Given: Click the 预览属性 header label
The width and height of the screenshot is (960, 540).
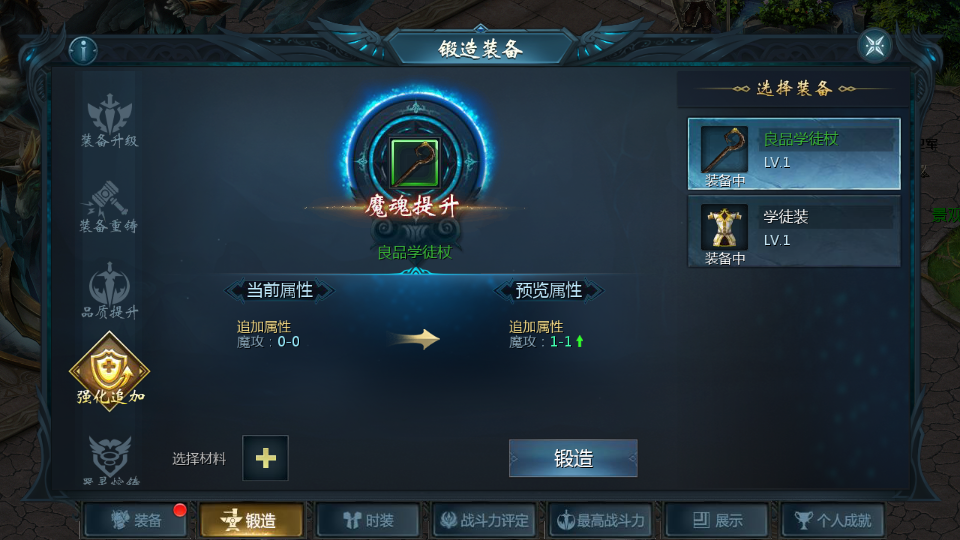Looking at the screenshot, I should (549, 290).
